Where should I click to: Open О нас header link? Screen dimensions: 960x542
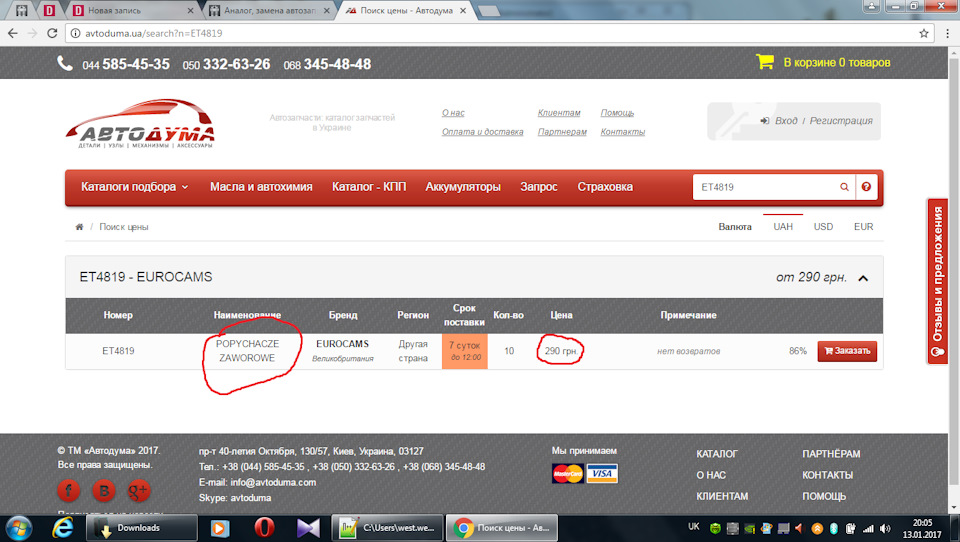453,113
